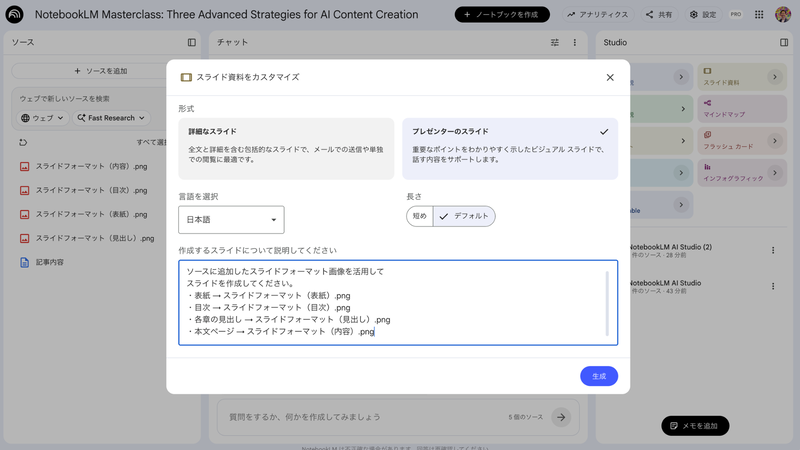
Task: Click the NotebookLM logo icon
Action: tap(14, 14)
